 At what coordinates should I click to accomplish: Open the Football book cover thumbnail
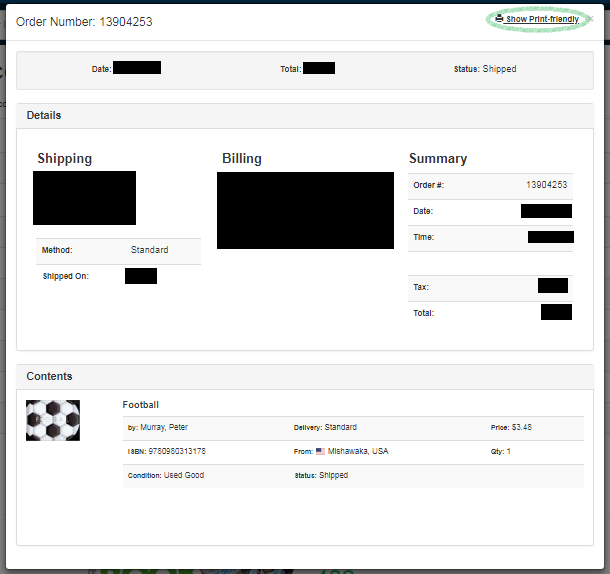pyautogui.click(x=53, y=420)
